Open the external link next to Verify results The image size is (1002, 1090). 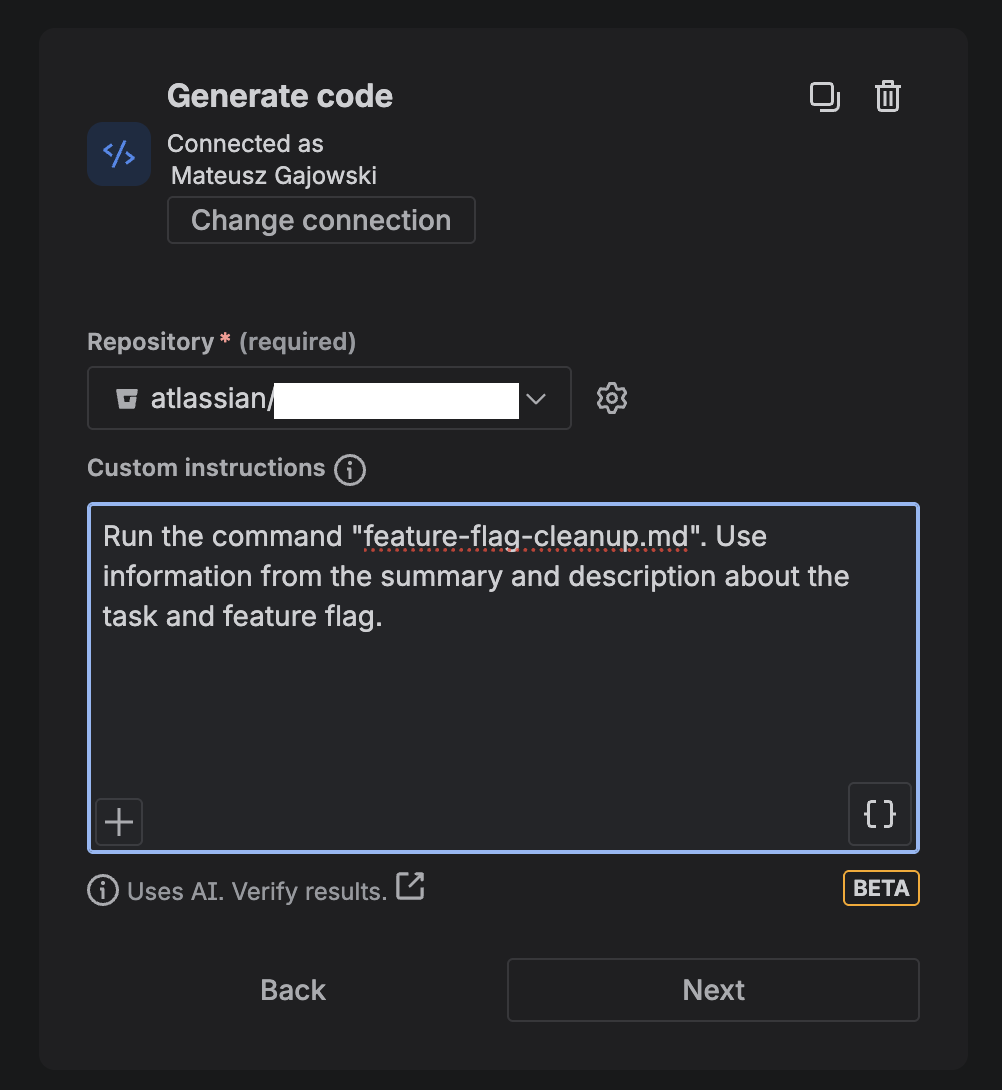click(411, 886)
